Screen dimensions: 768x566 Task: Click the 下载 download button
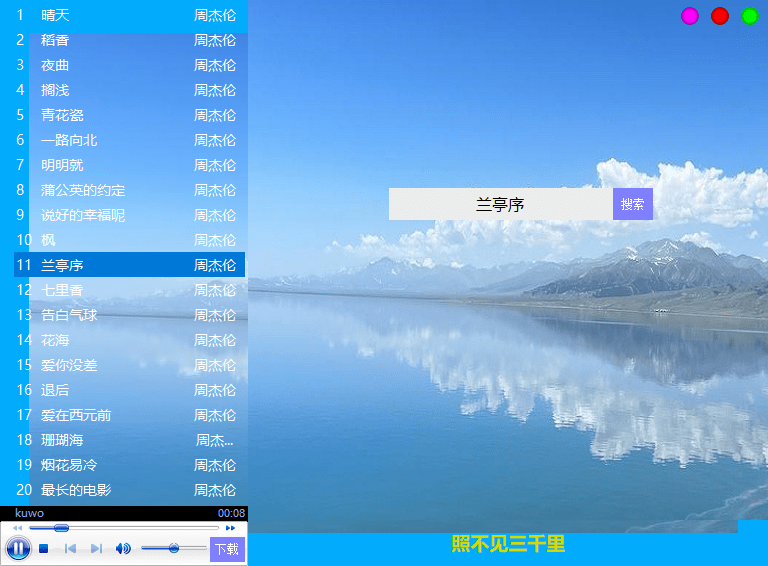pos(227,549)
